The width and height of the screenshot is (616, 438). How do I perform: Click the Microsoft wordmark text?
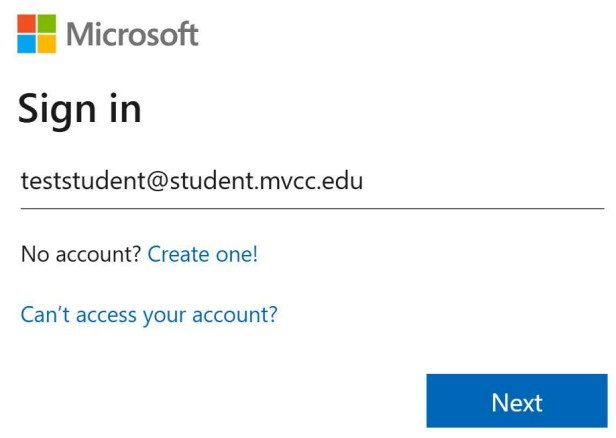click(133, 34)
